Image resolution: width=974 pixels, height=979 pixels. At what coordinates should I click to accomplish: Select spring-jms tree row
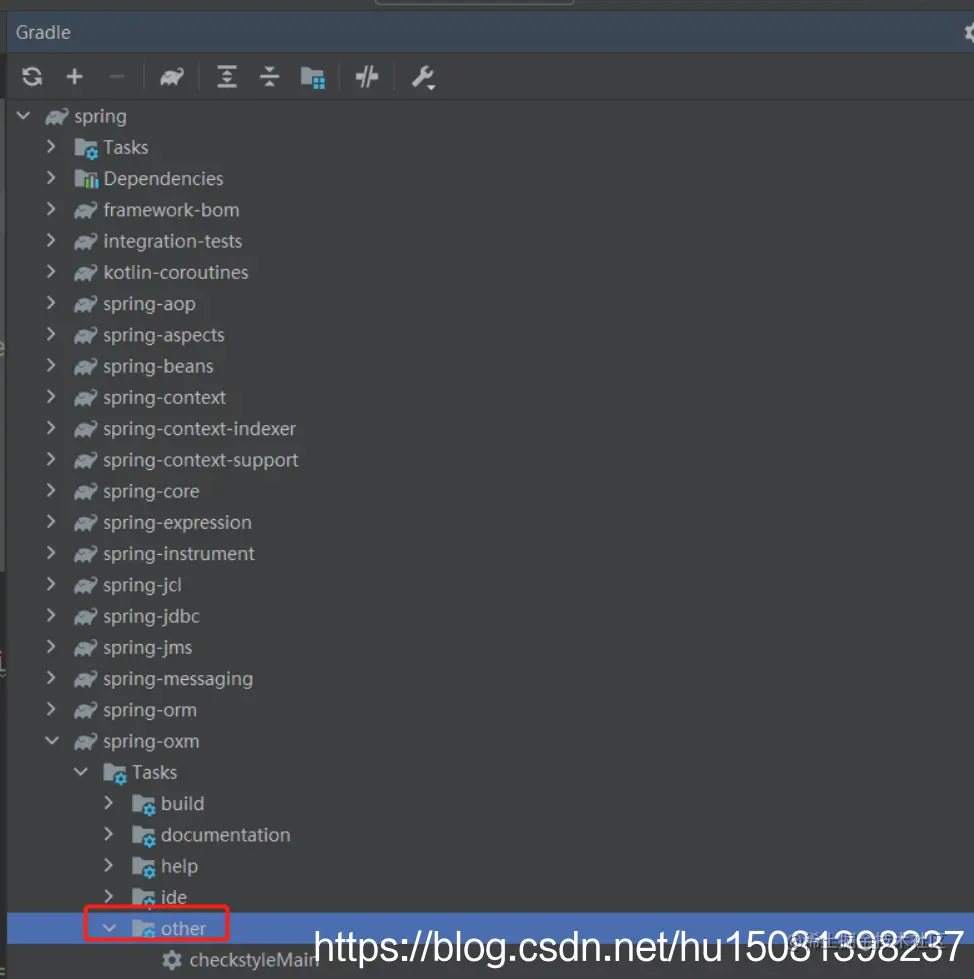490,647
